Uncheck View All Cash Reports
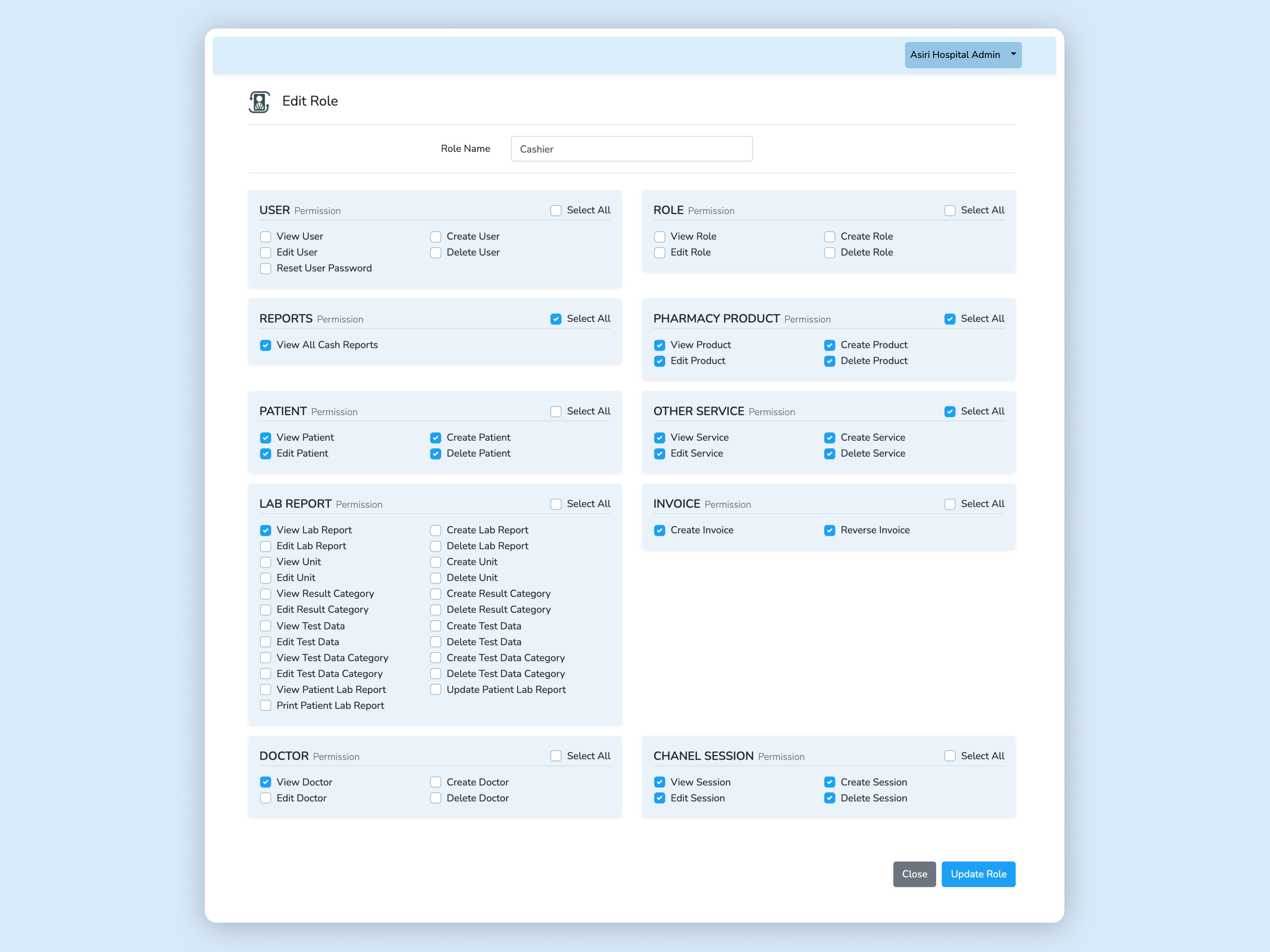This screenshot has width=1270, height=952. point(265,345)
